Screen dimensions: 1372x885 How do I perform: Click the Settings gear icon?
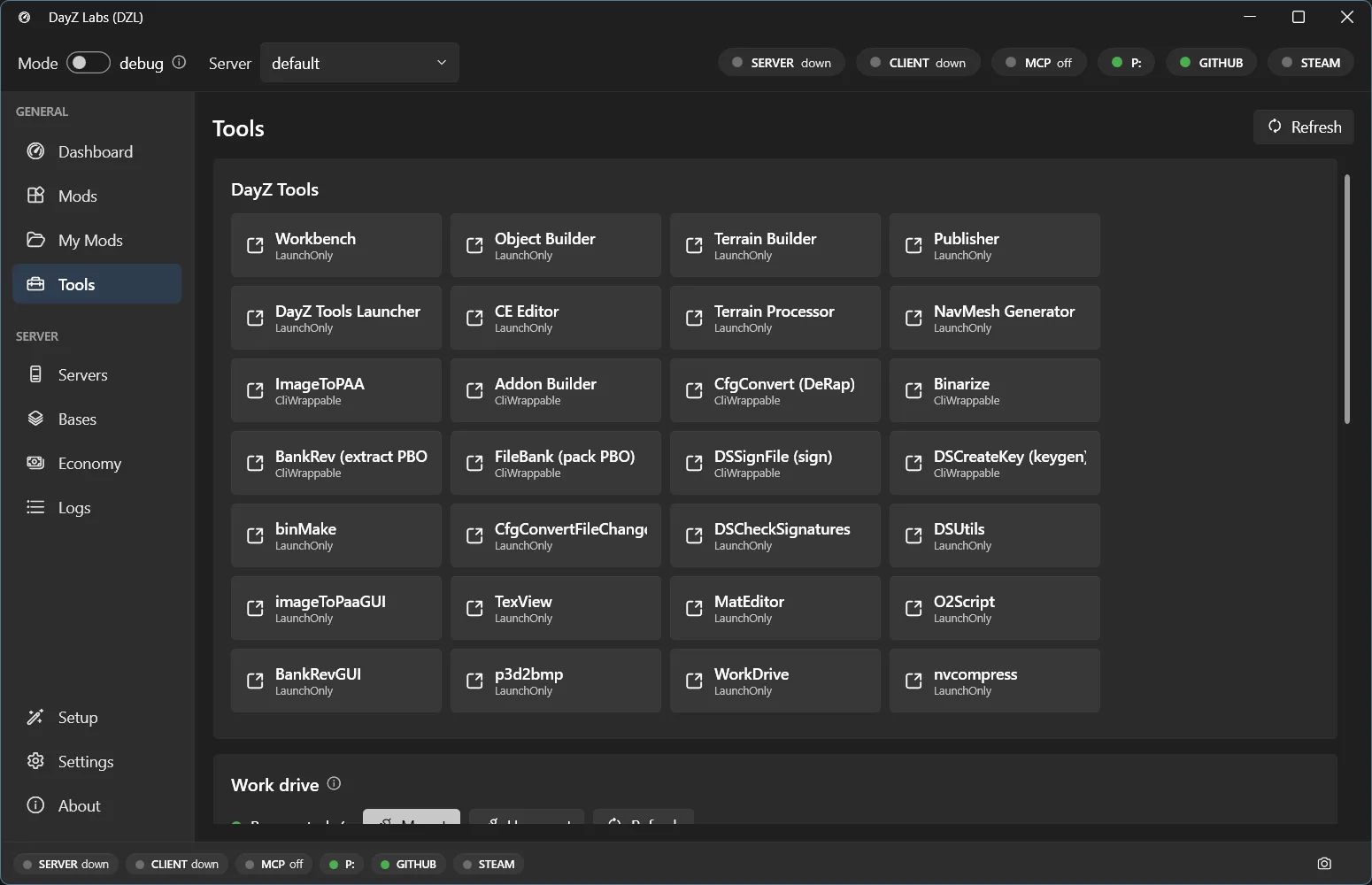click(x=35, y=761)
